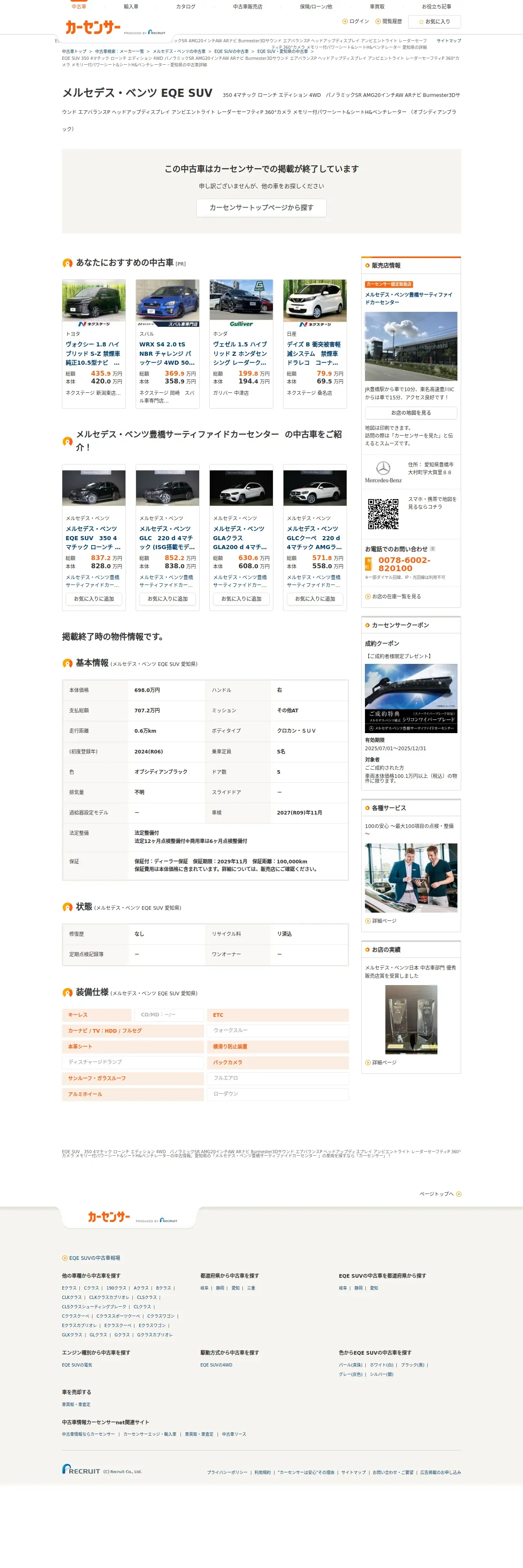Open the 中古車 top tab

click(x=79, y=6)
